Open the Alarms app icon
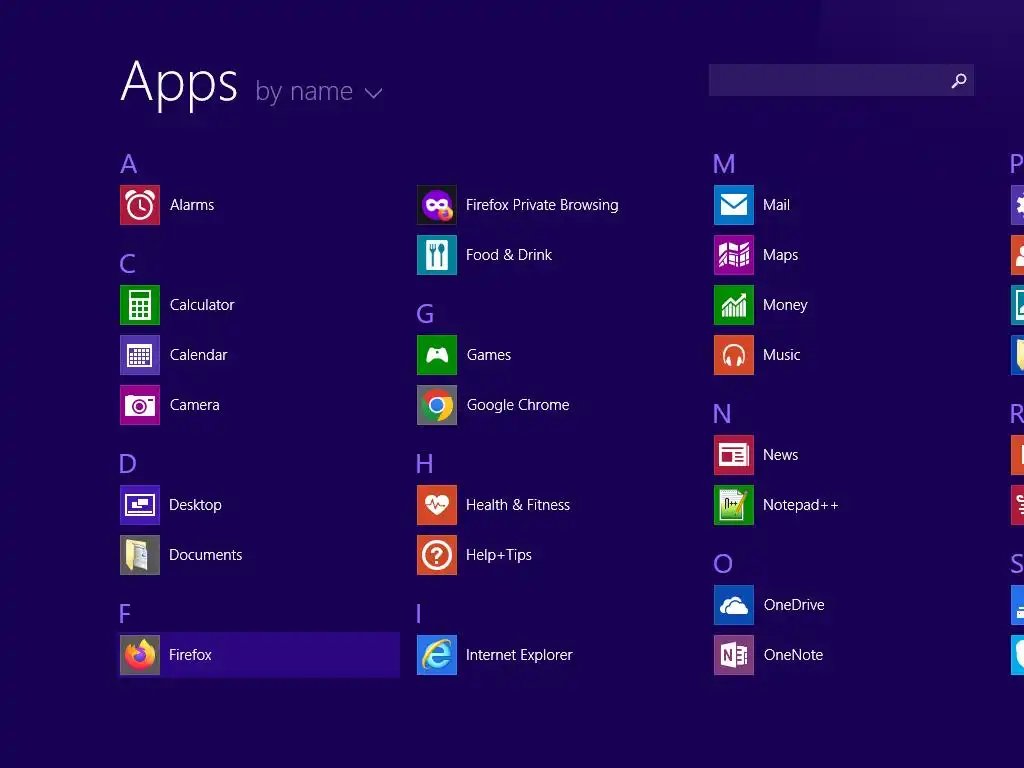1024x768 pixels. click(x=140, y=205)
